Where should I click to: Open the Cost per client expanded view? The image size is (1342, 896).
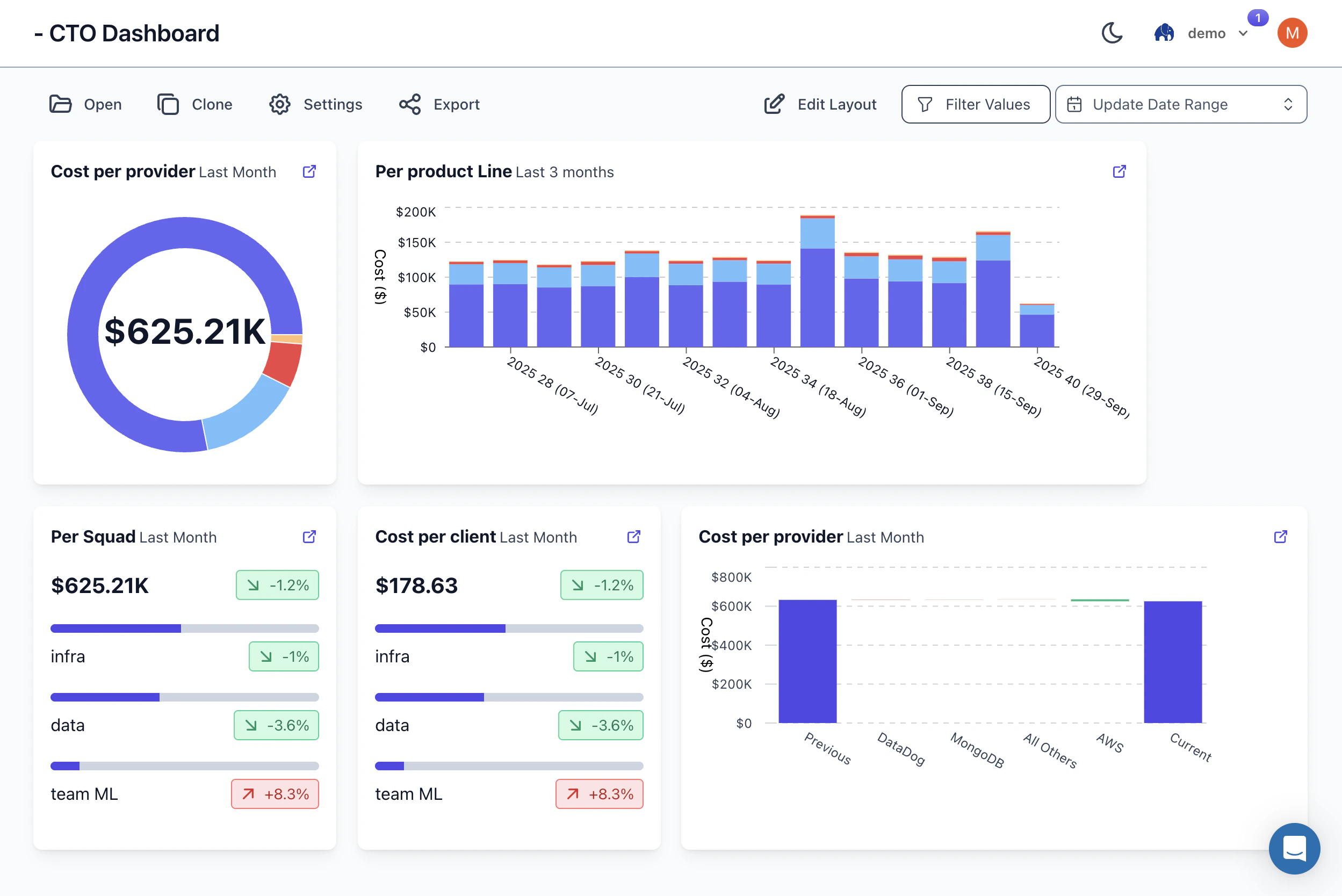(633, 537)
